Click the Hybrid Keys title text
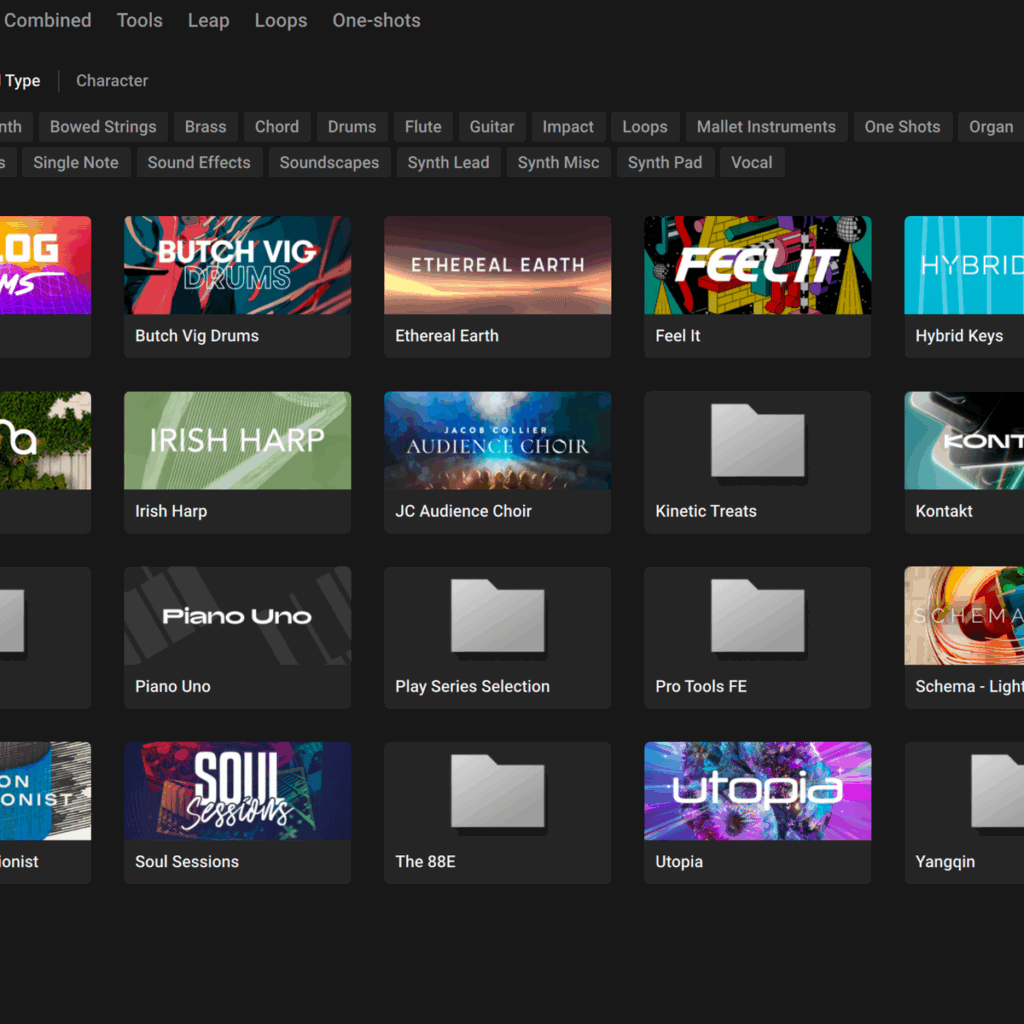1024x1024 pixels. pos(959,336)
